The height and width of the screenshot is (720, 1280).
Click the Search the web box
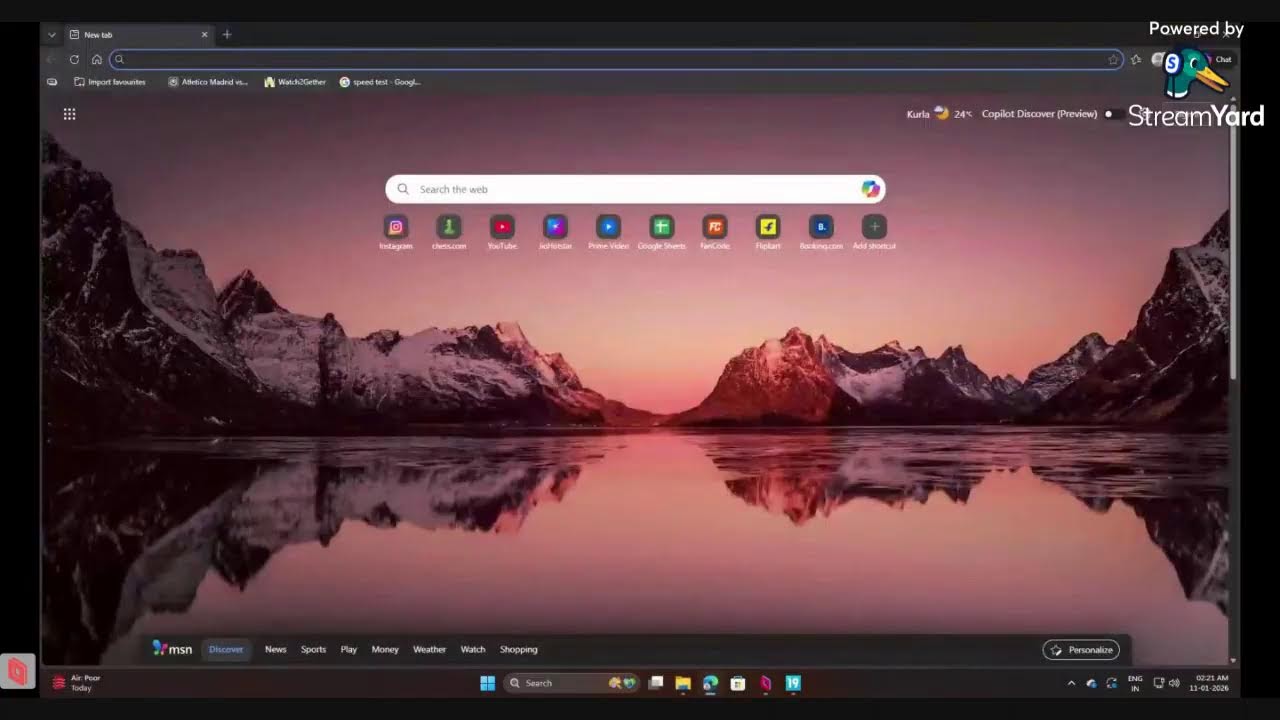635,189
